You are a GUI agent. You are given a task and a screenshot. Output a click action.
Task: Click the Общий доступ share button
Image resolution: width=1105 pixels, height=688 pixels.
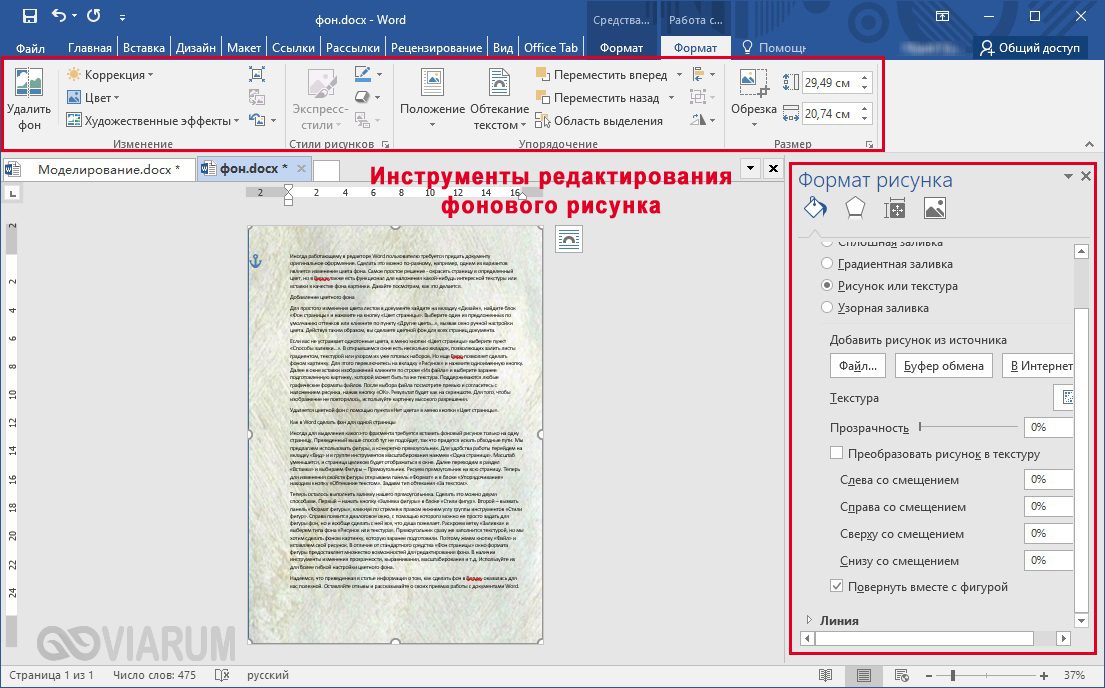(1030, 48)
